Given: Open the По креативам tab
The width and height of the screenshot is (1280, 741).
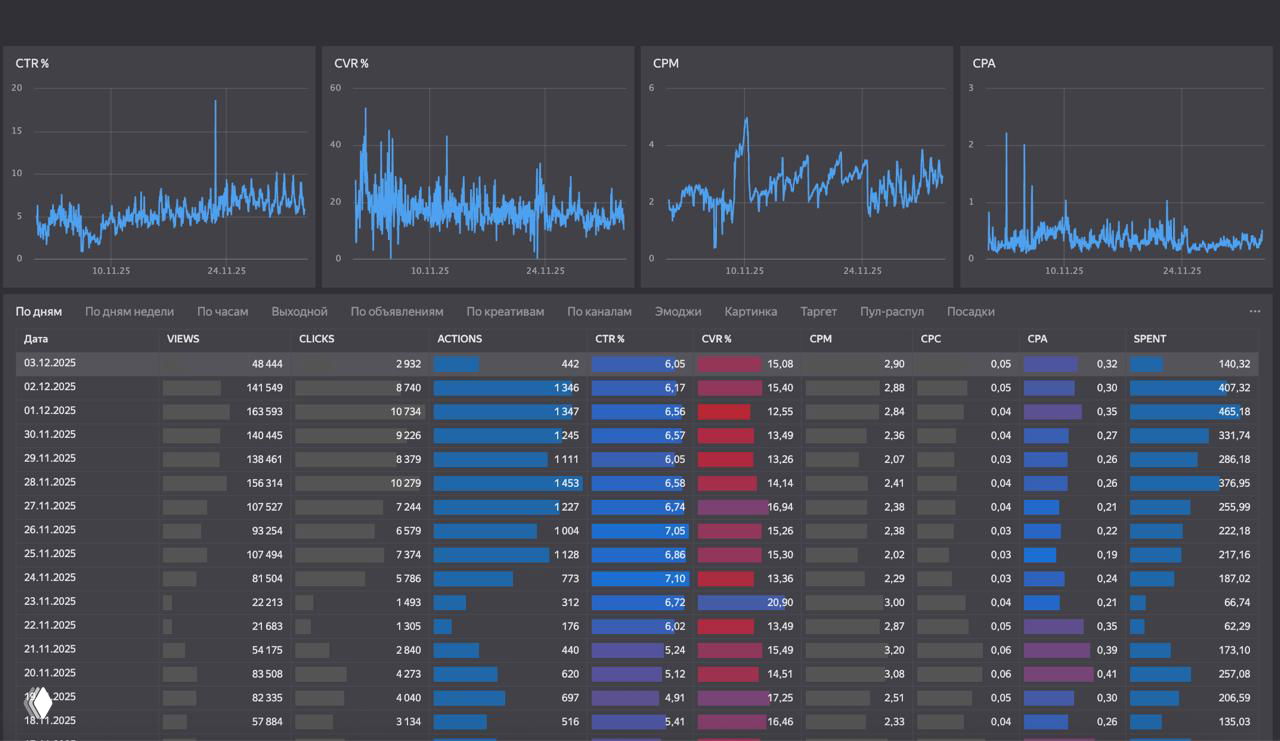Looking at the screenshot, I should pyautogui.click(x=505, y=311).
